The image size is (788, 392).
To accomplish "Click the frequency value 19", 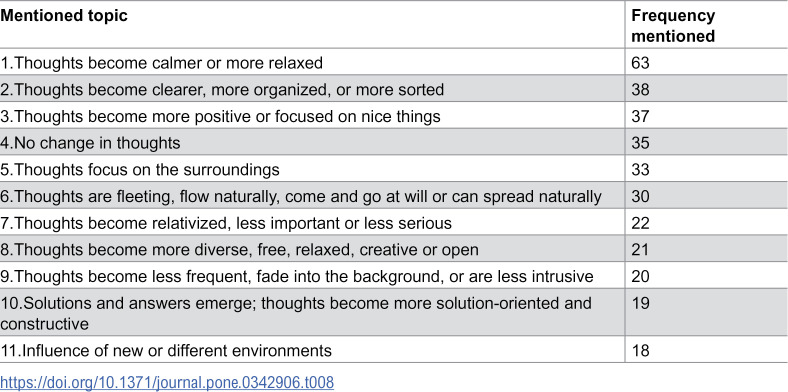I will coord(641,303).
